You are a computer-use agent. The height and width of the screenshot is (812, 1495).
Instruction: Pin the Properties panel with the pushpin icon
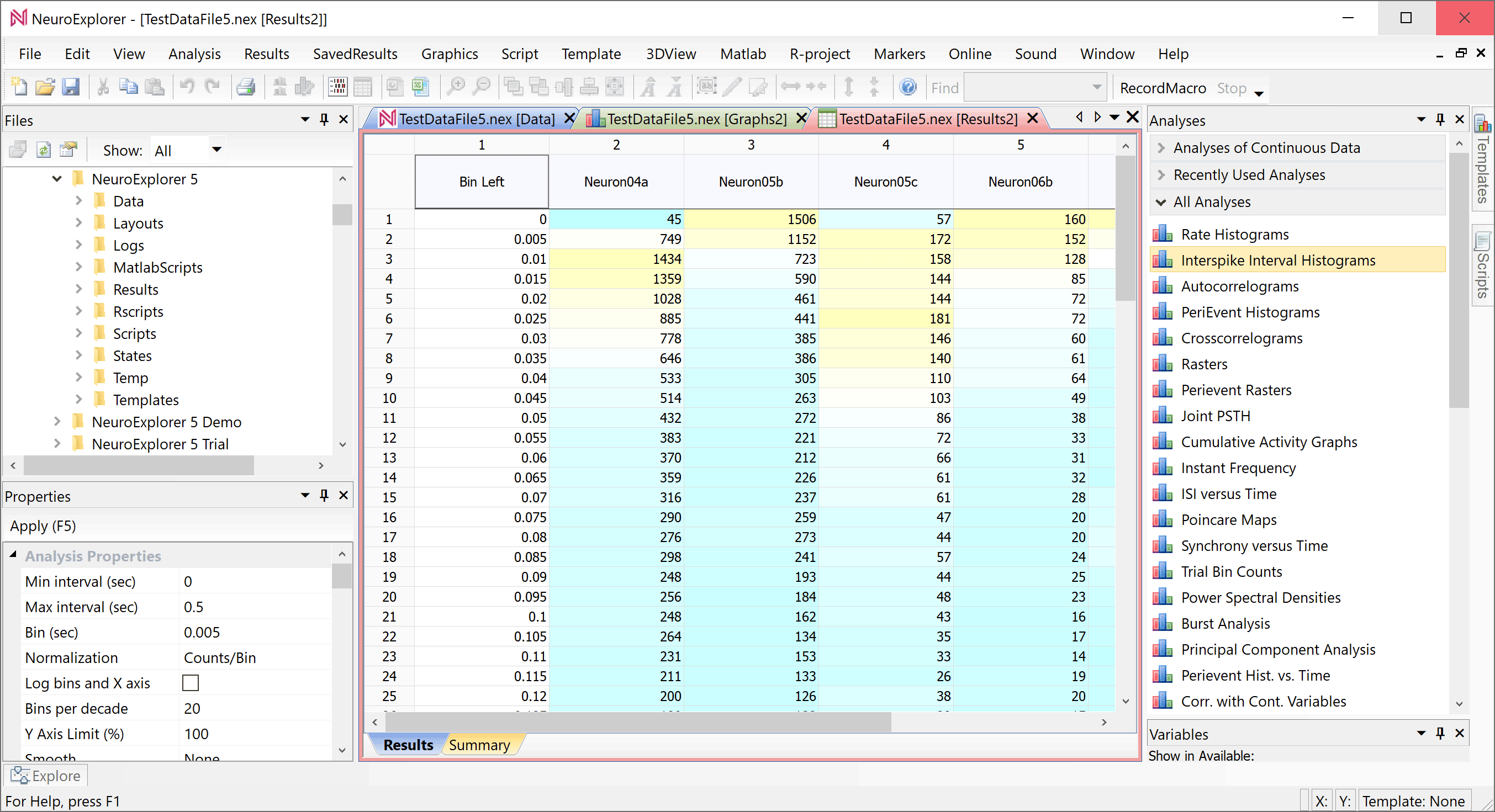pyautogui.click(x=324, y=496)
